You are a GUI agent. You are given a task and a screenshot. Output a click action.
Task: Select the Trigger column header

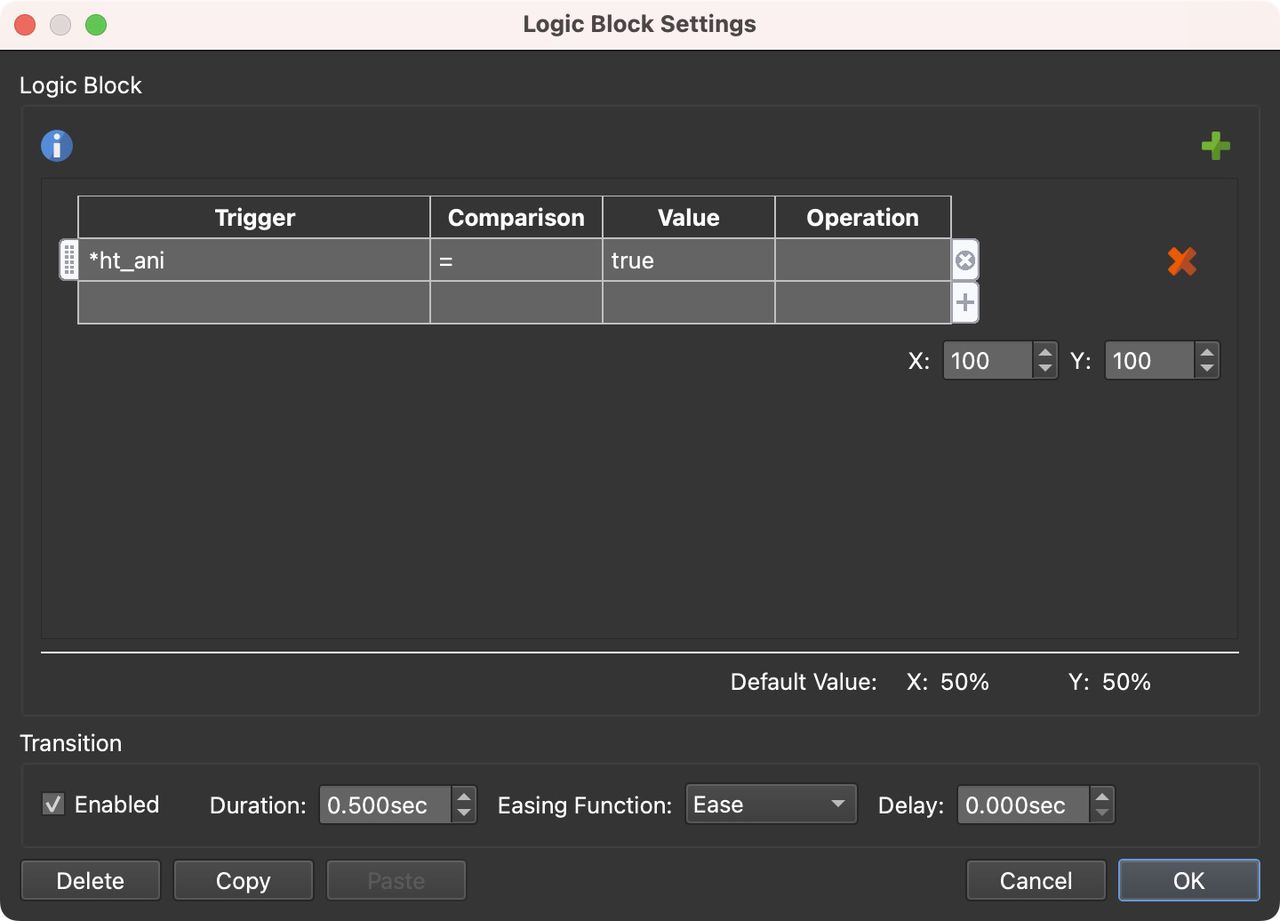[x=253, y=217]
